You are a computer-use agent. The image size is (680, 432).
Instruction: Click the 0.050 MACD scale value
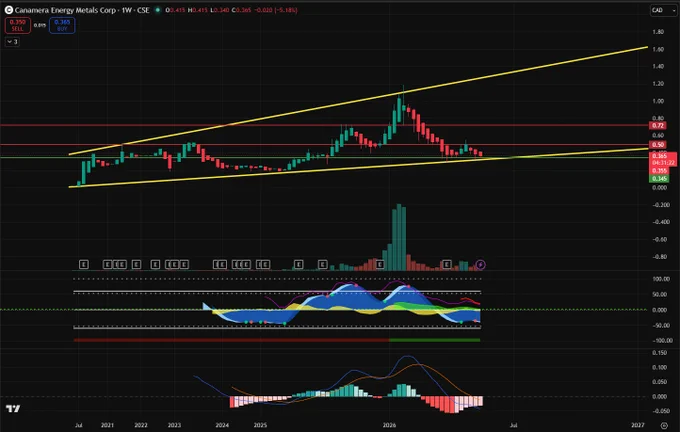[659, 382]
